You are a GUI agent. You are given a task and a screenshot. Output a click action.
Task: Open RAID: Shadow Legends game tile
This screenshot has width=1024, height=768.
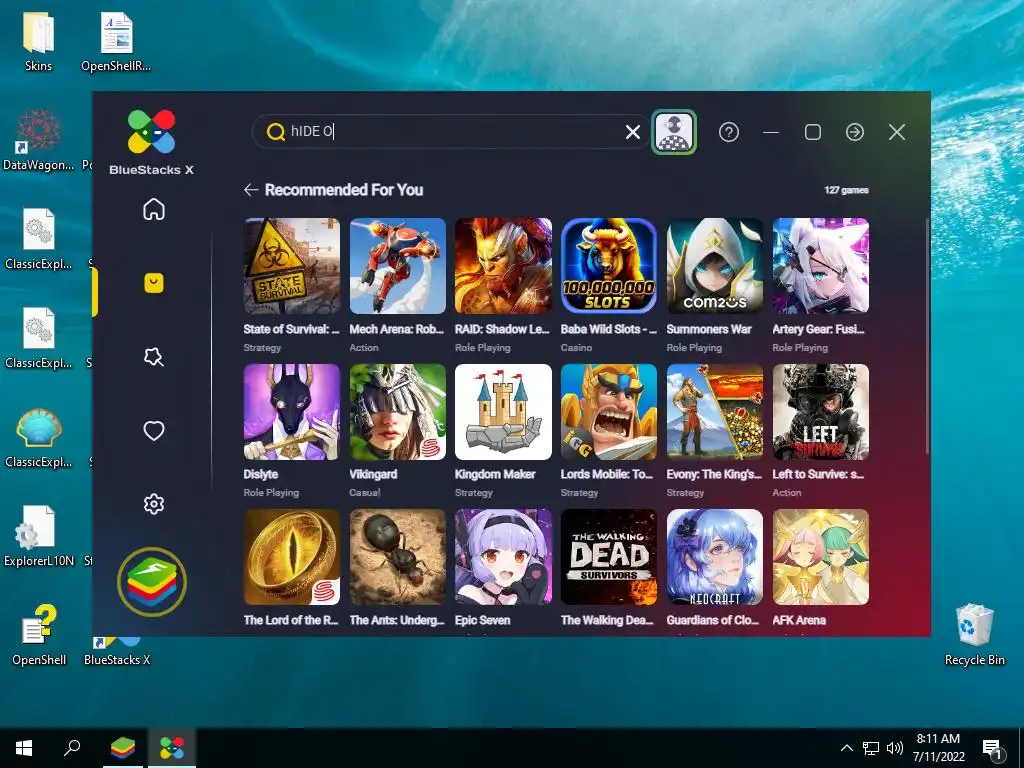pos(504,266)
